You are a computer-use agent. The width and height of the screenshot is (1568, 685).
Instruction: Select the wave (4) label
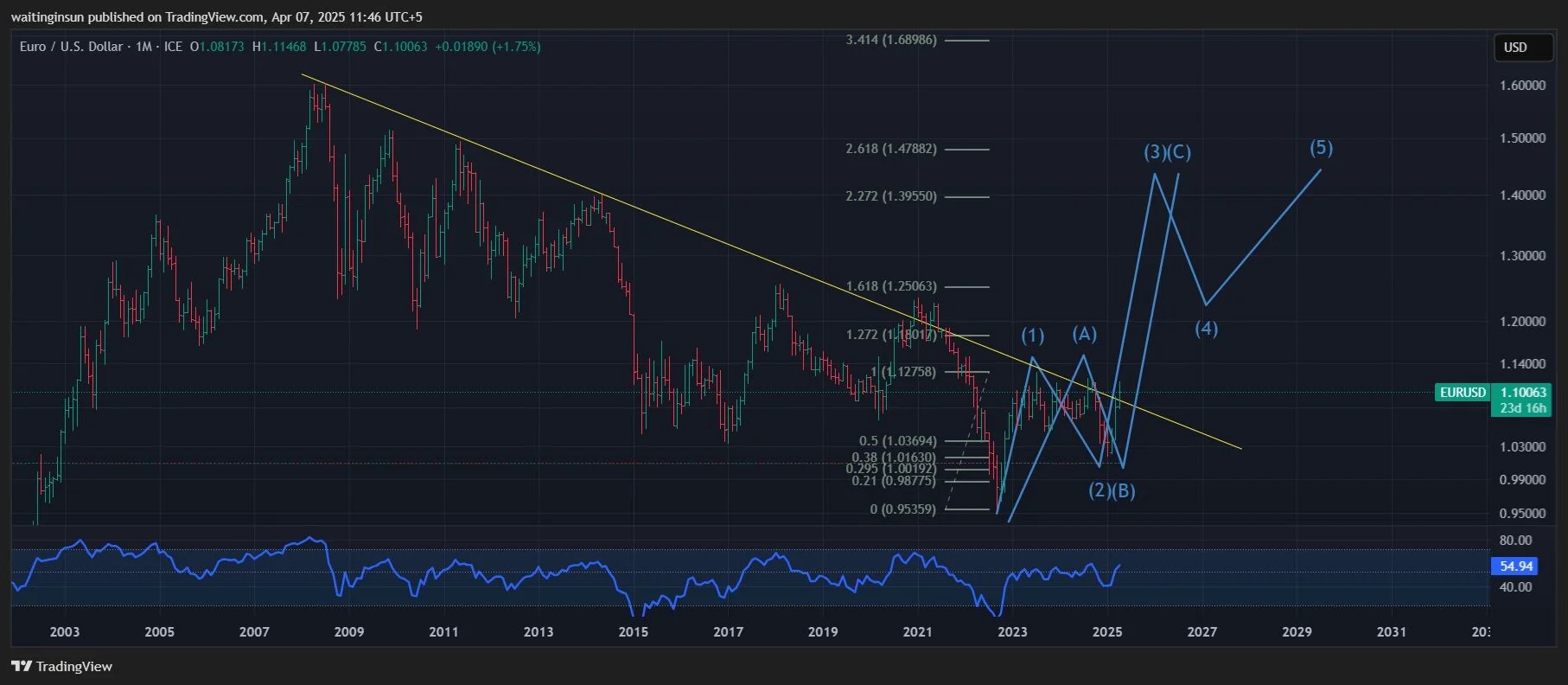tap(1207, 329)
